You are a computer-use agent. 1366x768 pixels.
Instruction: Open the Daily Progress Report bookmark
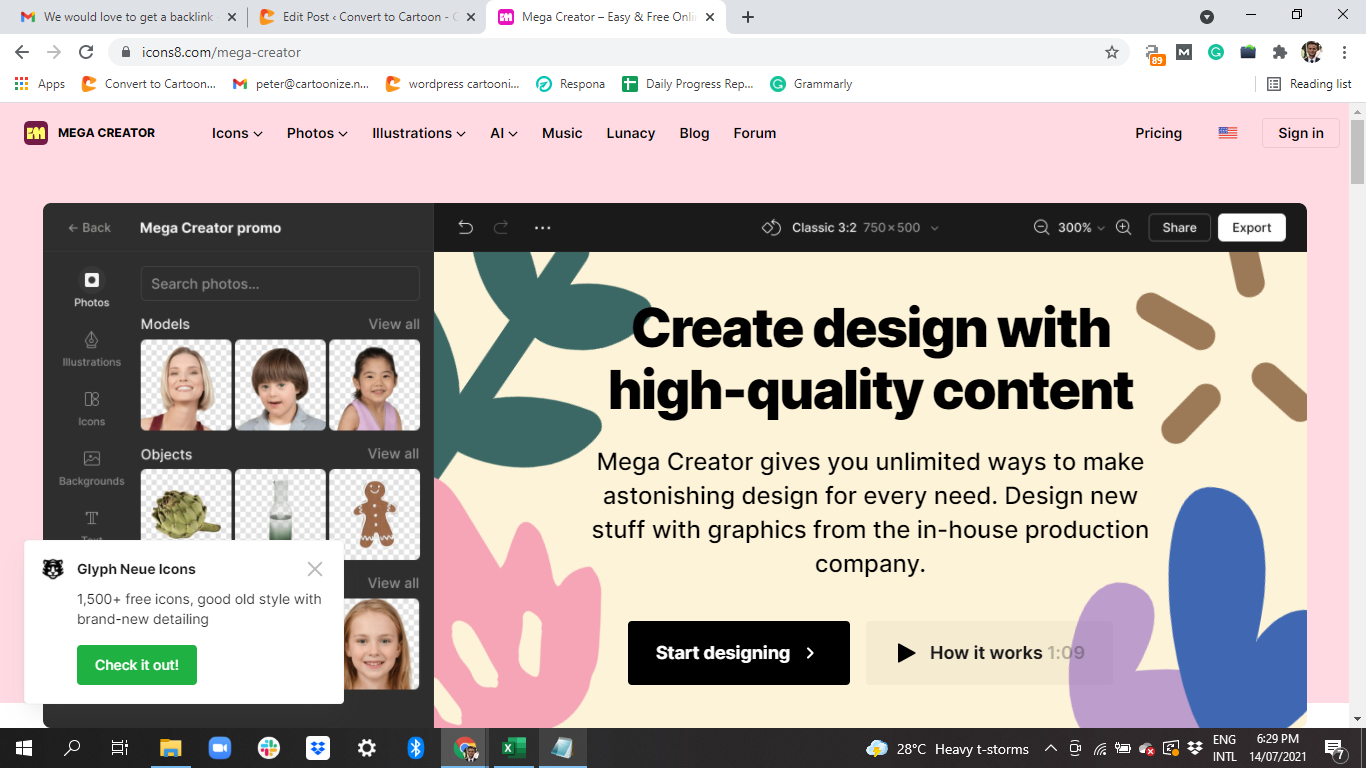point(687,84)
